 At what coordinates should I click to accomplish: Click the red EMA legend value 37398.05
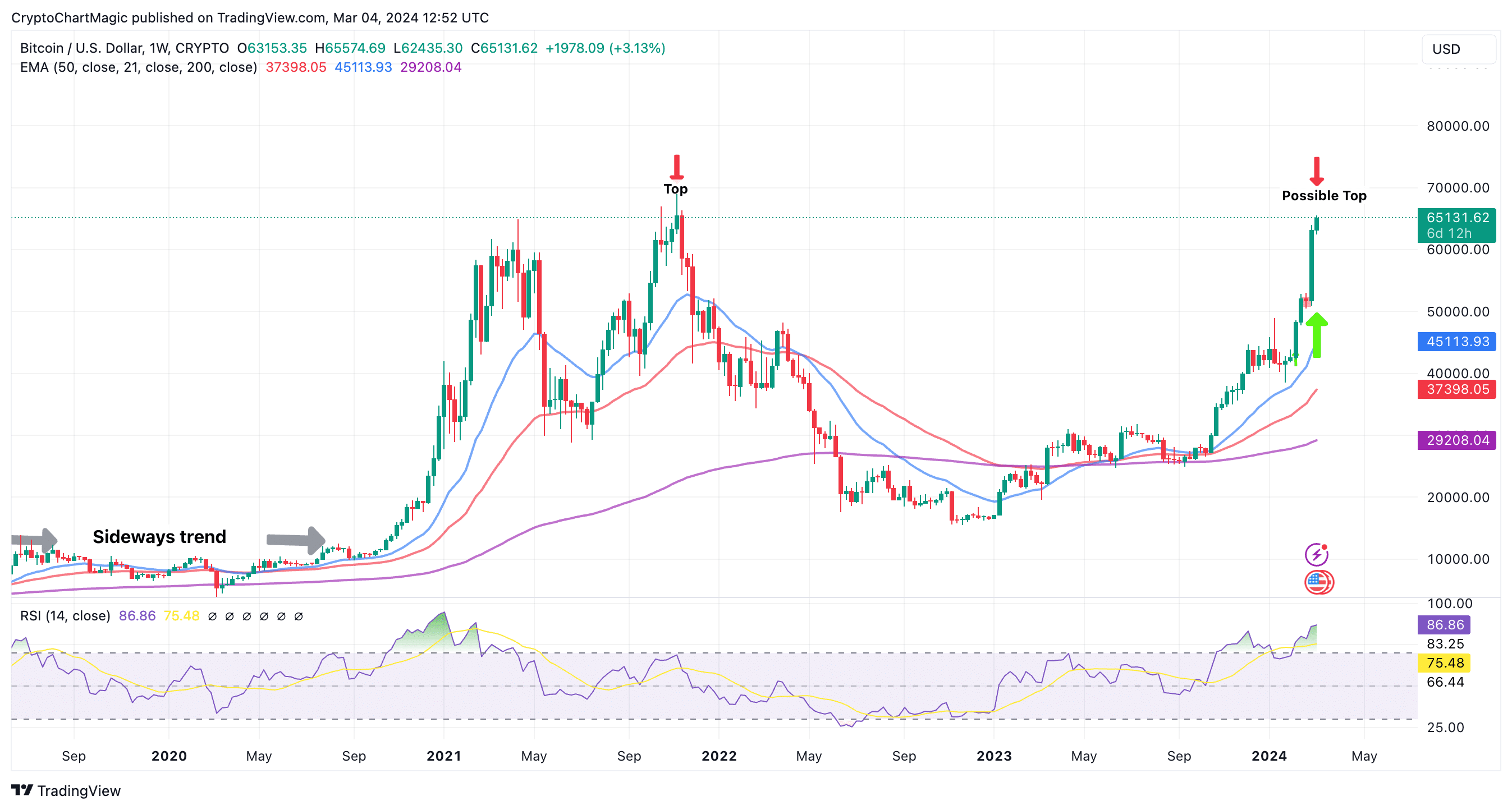pos(296,67)
